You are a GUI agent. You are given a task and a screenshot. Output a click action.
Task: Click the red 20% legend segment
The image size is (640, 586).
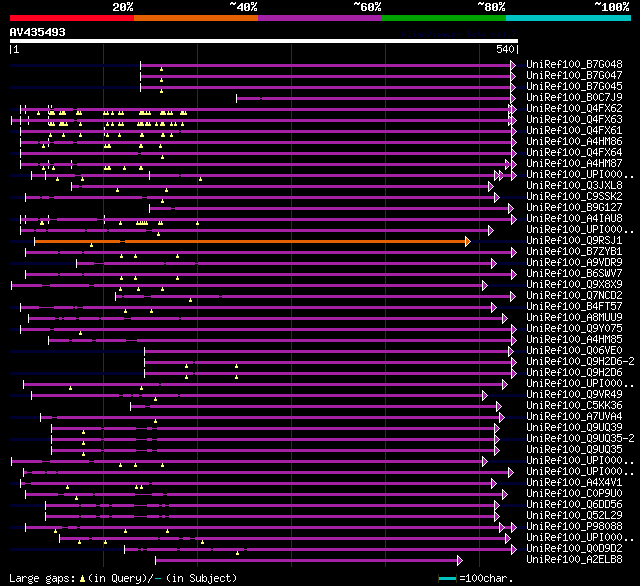pos(72,18)
